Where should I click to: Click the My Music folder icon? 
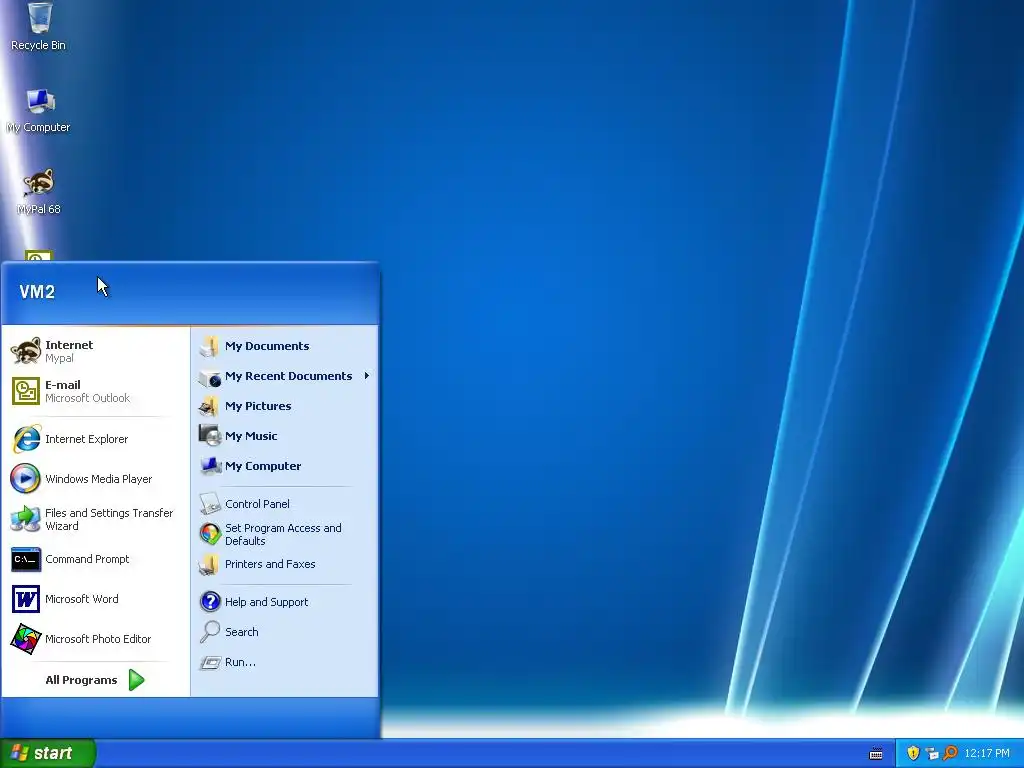210,436
